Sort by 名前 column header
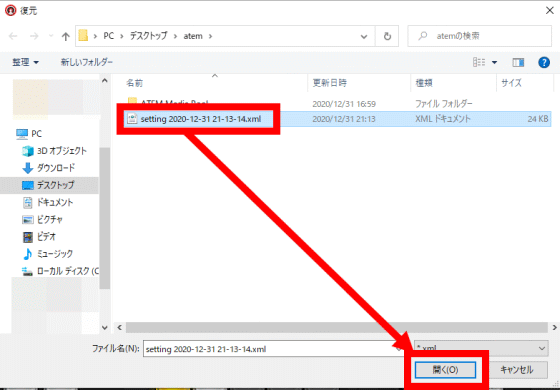 [x=135, y=83]
